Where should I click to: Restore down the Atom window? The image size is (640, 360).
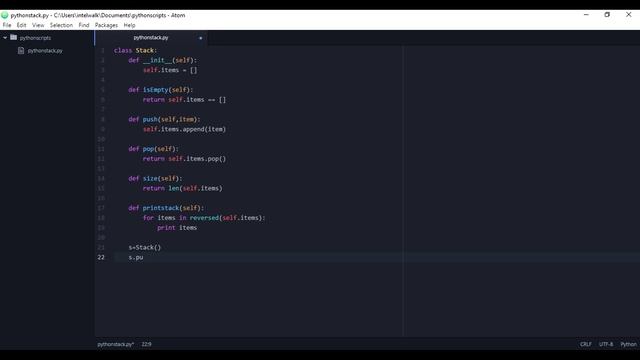coord(607,15)
